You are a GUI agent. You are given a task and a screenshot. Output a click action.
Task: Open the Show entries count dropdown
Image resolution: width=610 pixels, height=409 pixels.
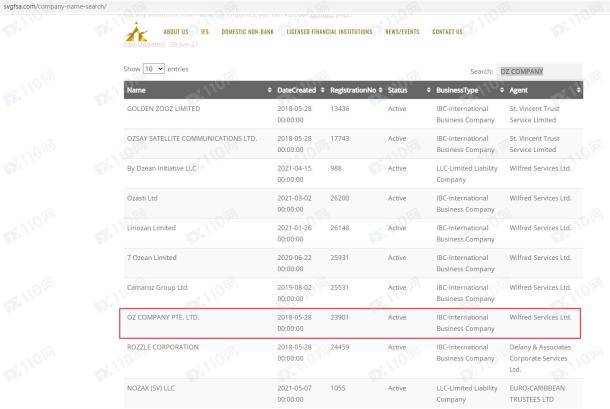(154, 69)
